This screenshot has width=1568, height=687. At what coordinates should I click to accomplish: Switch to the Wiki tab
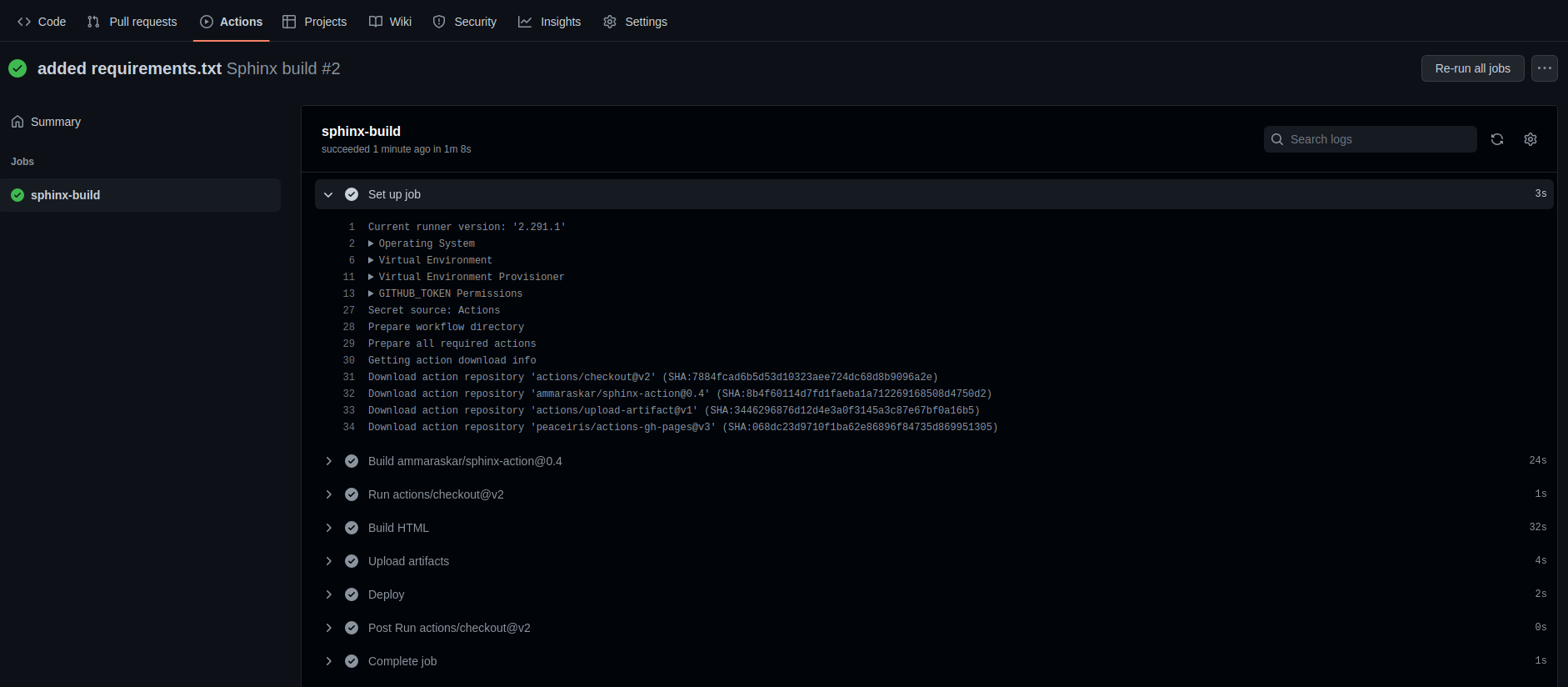point(390,22)
